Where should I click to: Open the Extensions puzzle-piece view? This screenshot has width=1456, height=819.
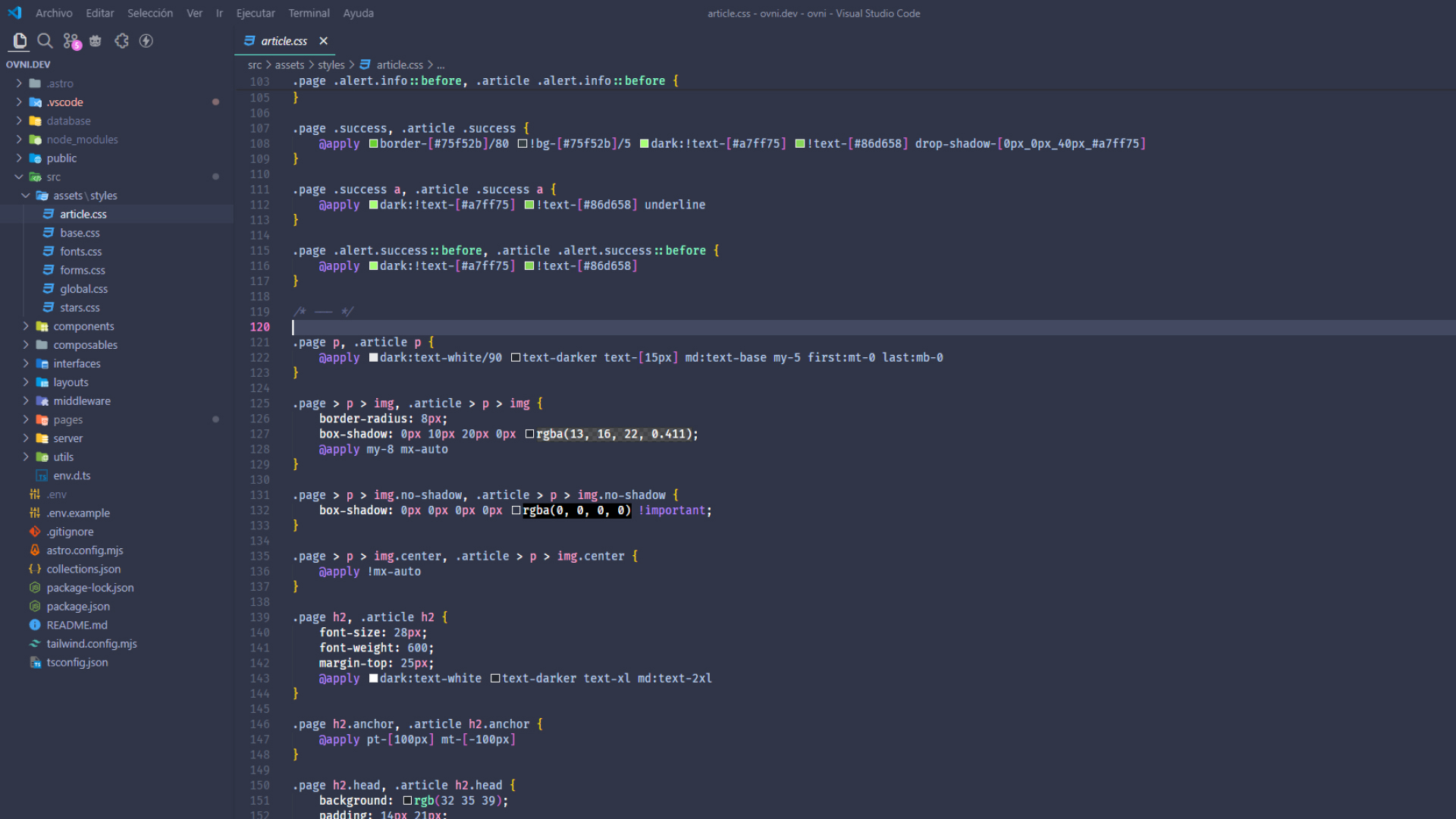(121, 41)
